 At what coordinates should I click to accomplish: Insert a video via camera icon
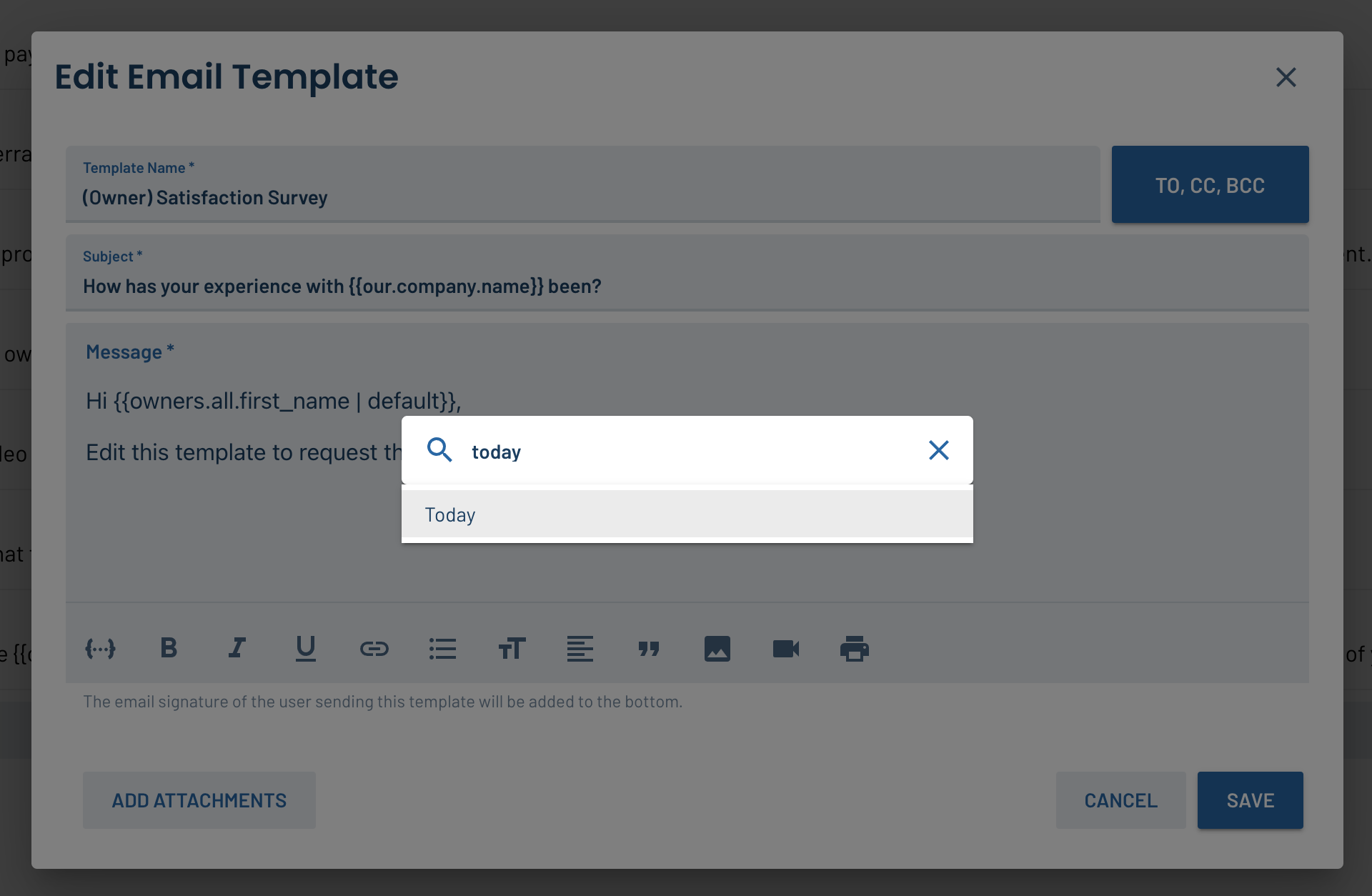click(786, 649)
